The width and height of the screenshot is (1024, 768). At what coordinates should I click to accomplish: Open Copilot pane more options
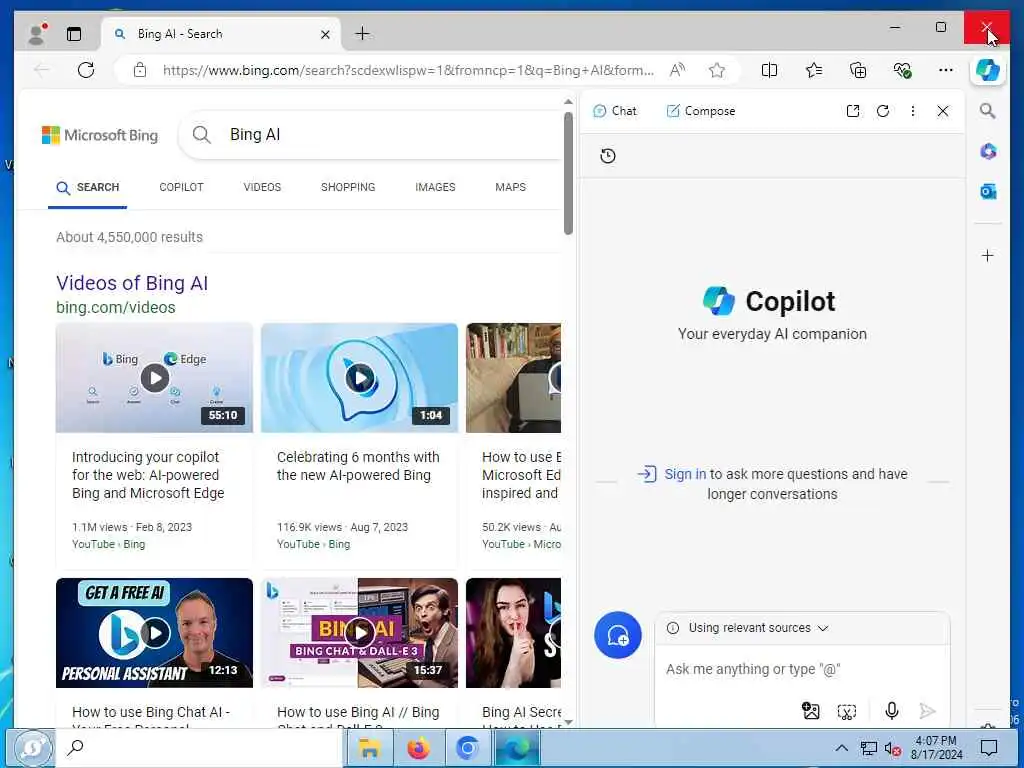[x=912, y=111]
